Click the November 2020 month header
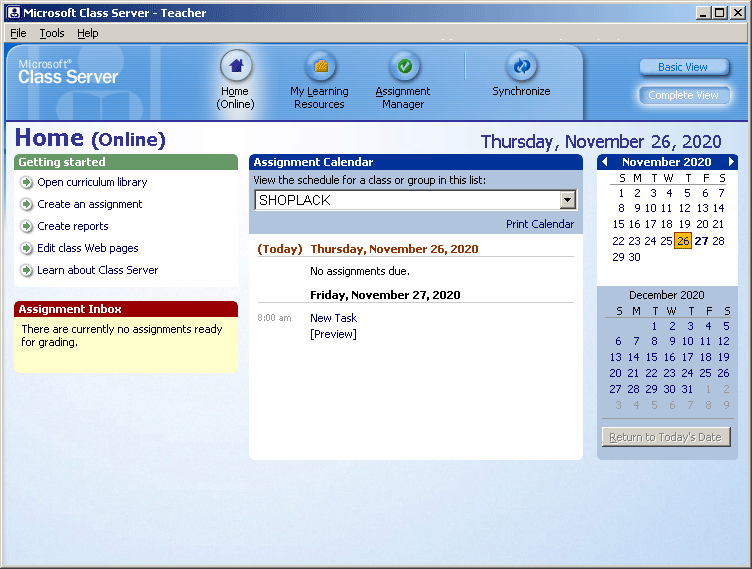The image size is (752, 569). (667, 162)
